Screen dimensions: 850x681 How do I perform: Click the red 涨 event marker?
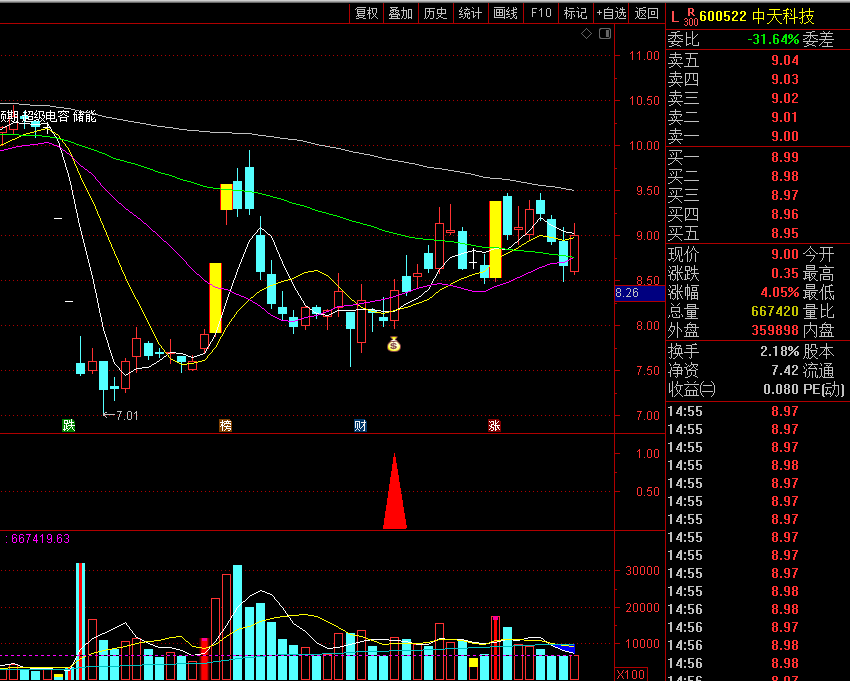click(494, 426)
